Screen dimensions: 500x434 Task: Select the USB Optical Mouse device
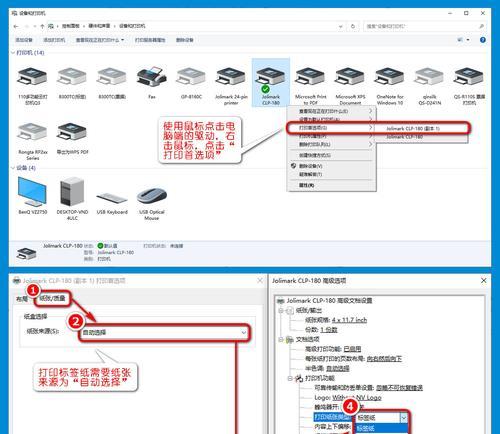tap(152, 203)
